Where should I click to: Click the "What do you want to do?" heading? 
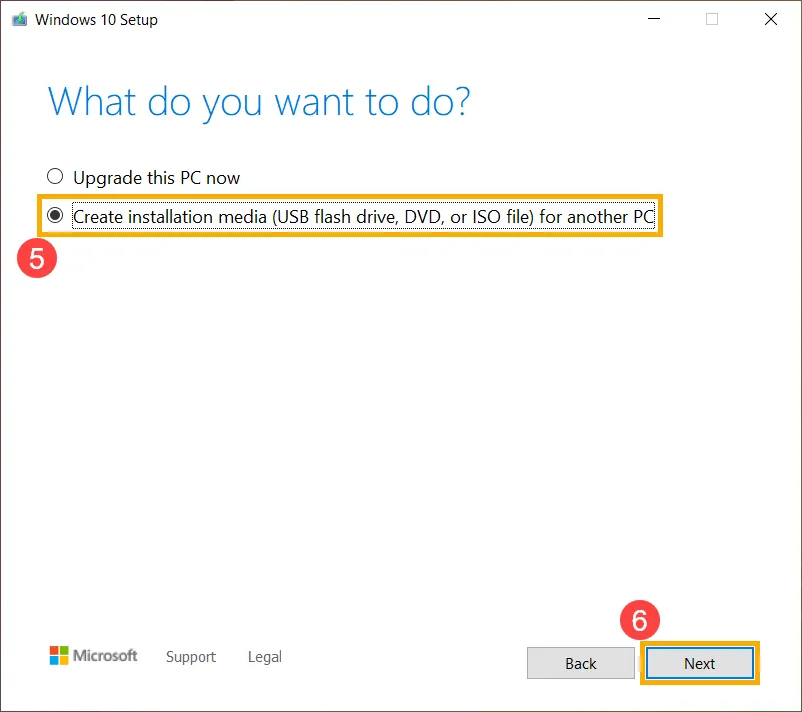(260, 101)
